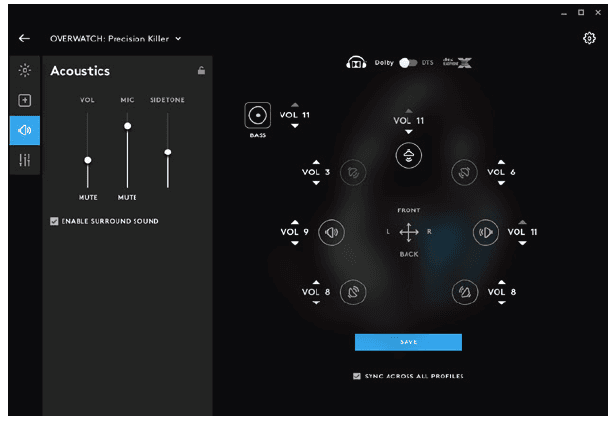This screenshot has width=616, height=426.
Task: Select the left side speaker at VOL 9
Action: pyautogui.click(x=331, y=232)
